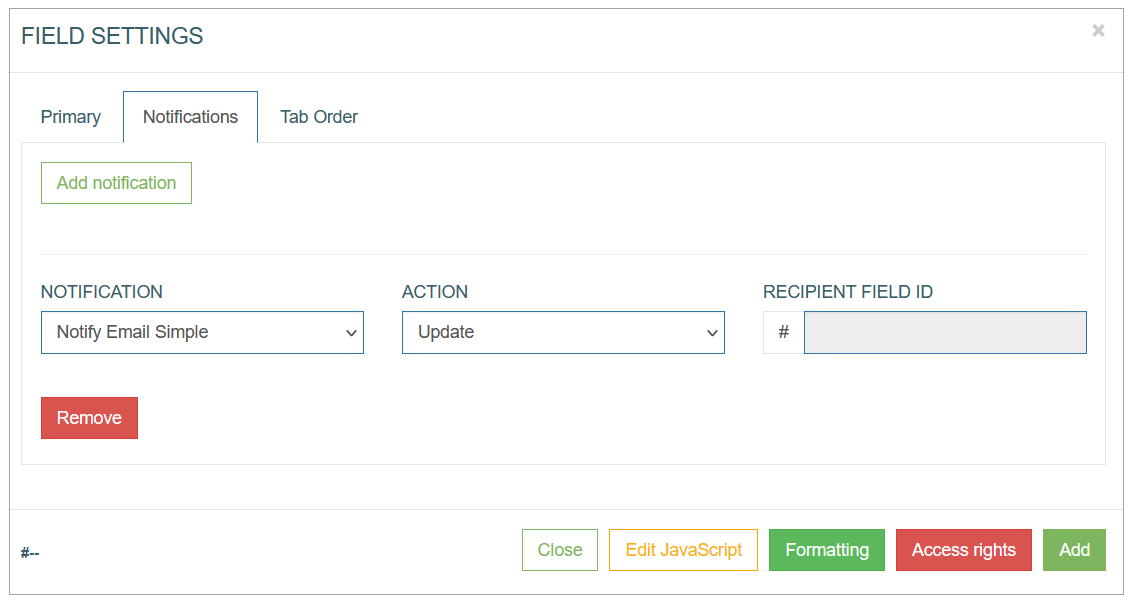The image size is (1129, 602).
Task: Click the green Add button
Action: pos(1074,550)
